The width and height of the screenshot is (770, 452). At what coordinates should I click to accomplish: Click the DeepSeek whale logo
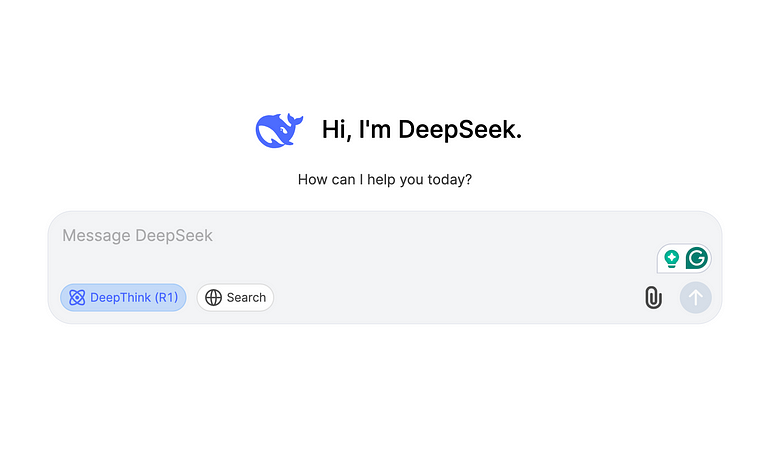tap(279, 130)
